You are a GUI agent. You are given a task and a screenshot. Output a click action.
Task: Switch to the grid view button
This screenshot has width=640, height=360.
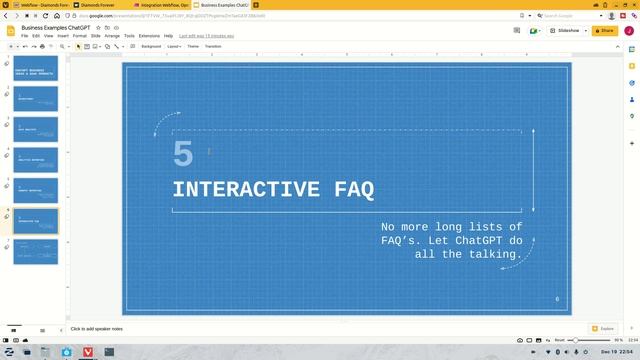[x=42, y=331]
